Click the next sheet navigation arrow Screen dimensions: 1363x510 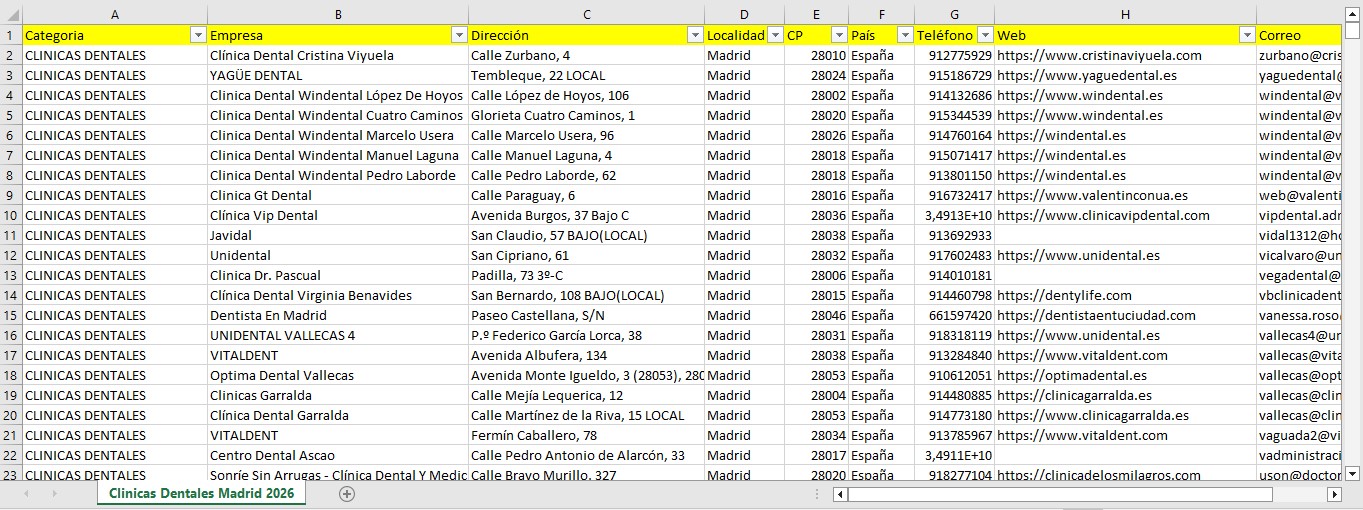point(54,494)
